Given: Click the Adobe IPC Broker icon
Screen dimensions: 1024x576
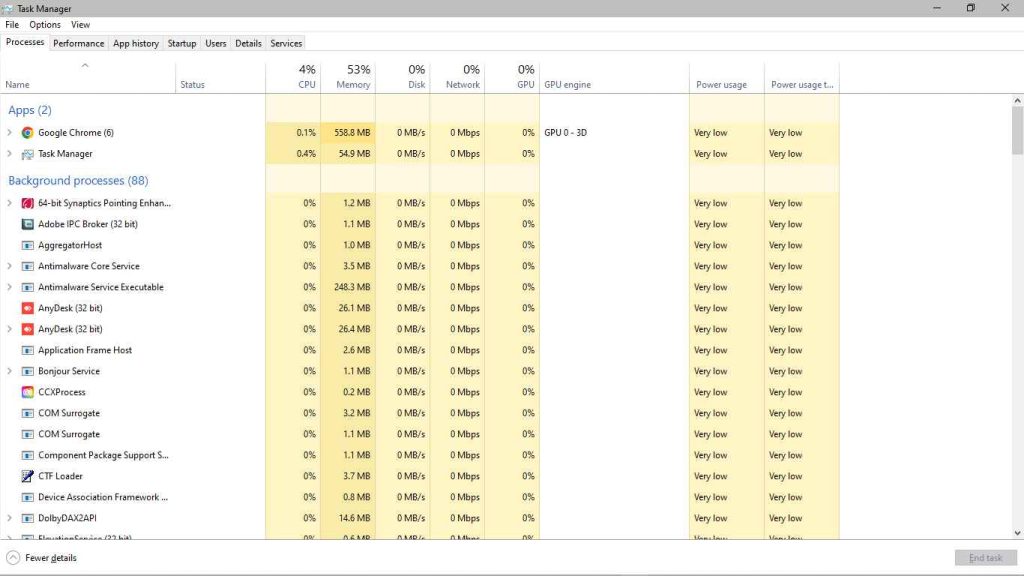Looking at the screenshot, I should [27, 224].
